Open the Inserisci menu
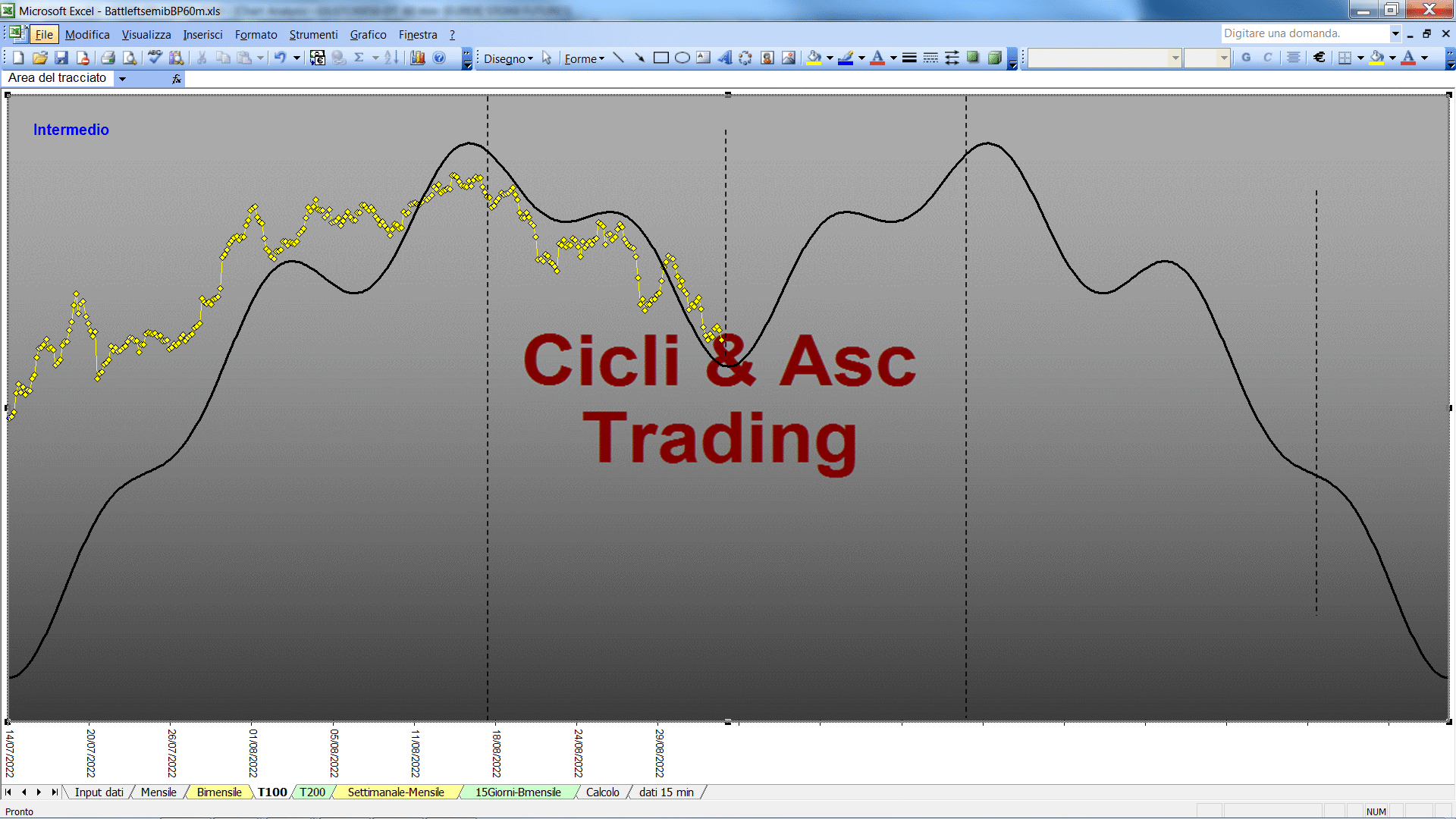 point(202,34)
